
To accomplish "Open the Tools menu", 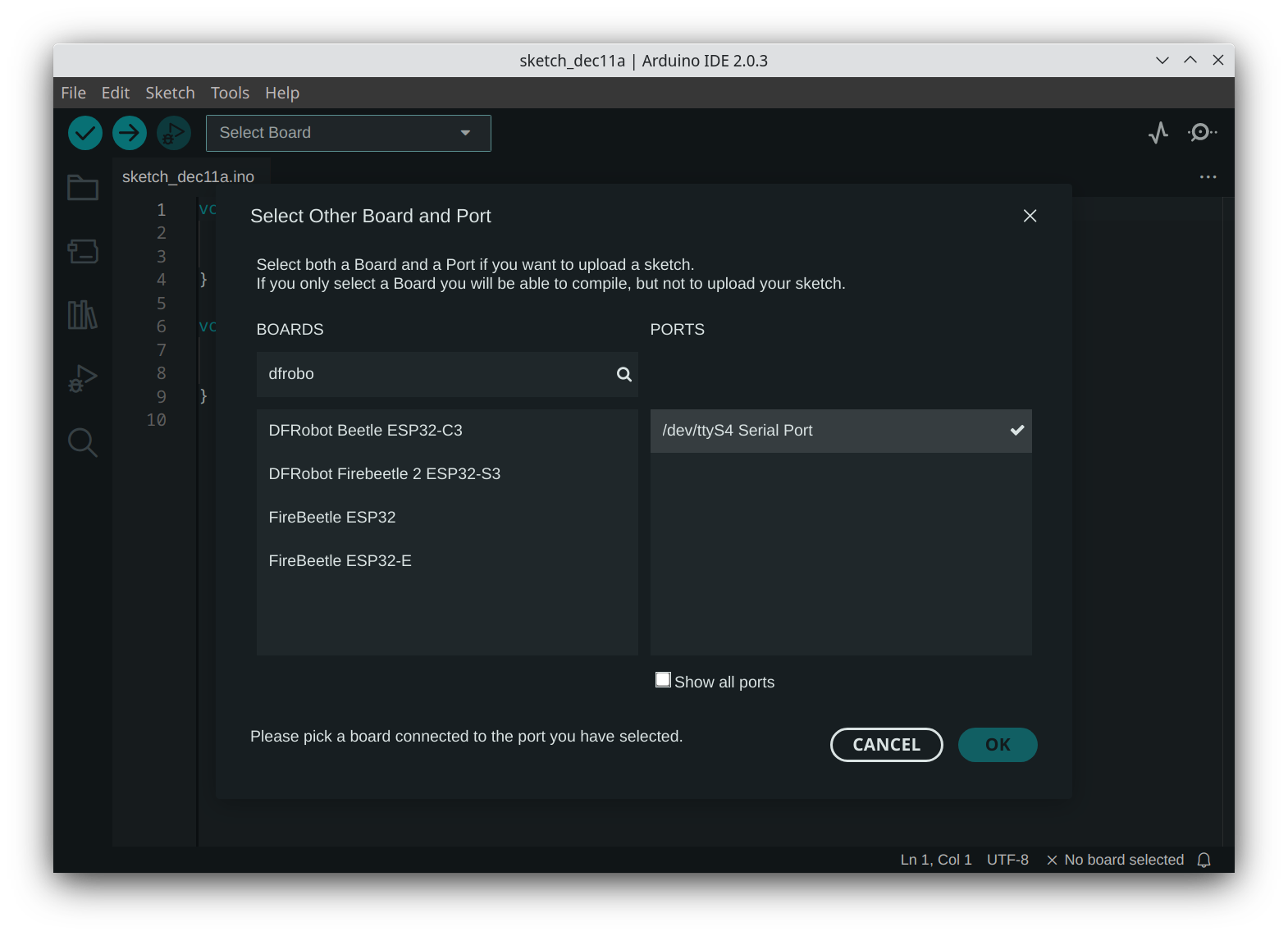I will click(230, 93).
